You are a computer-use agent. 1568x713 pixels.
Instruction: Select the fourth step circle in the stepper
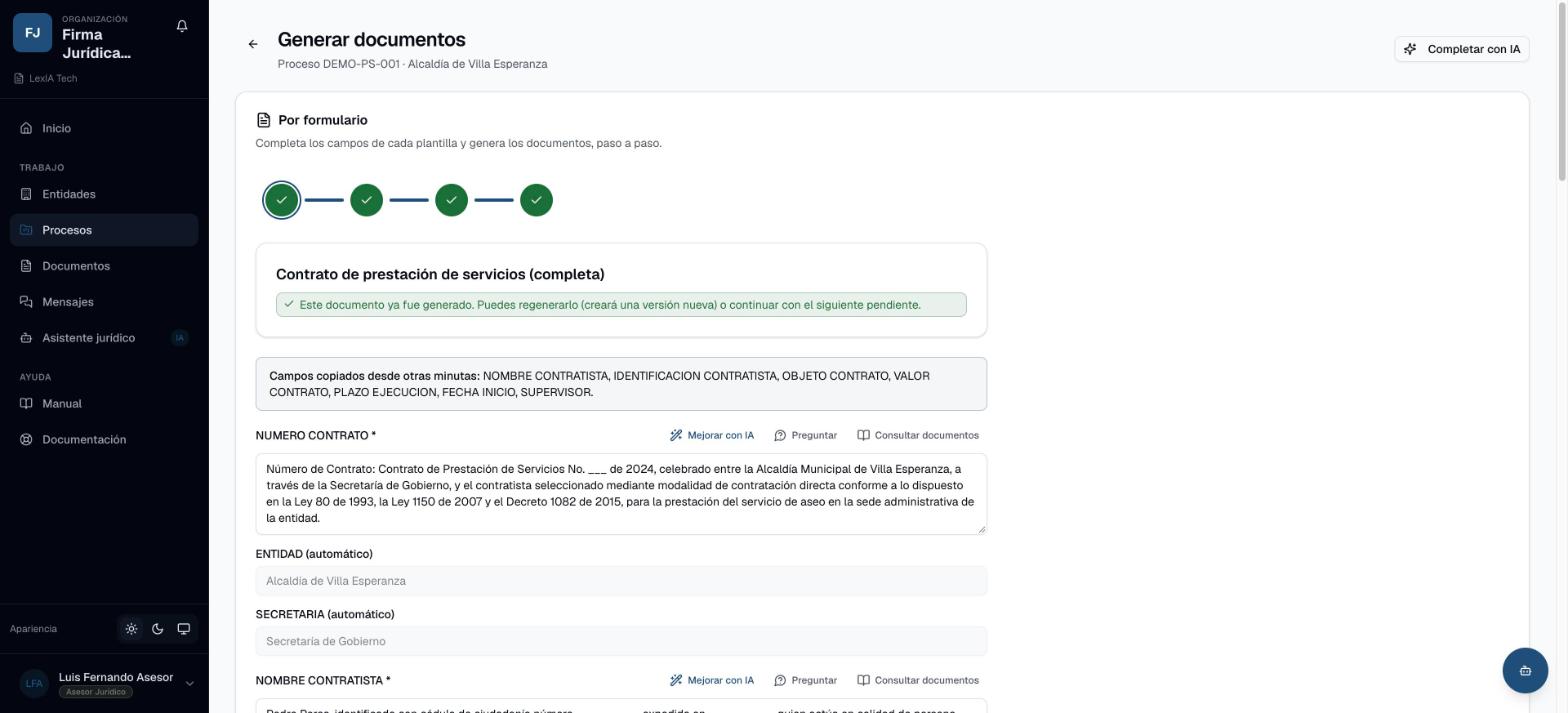[537, 200]
